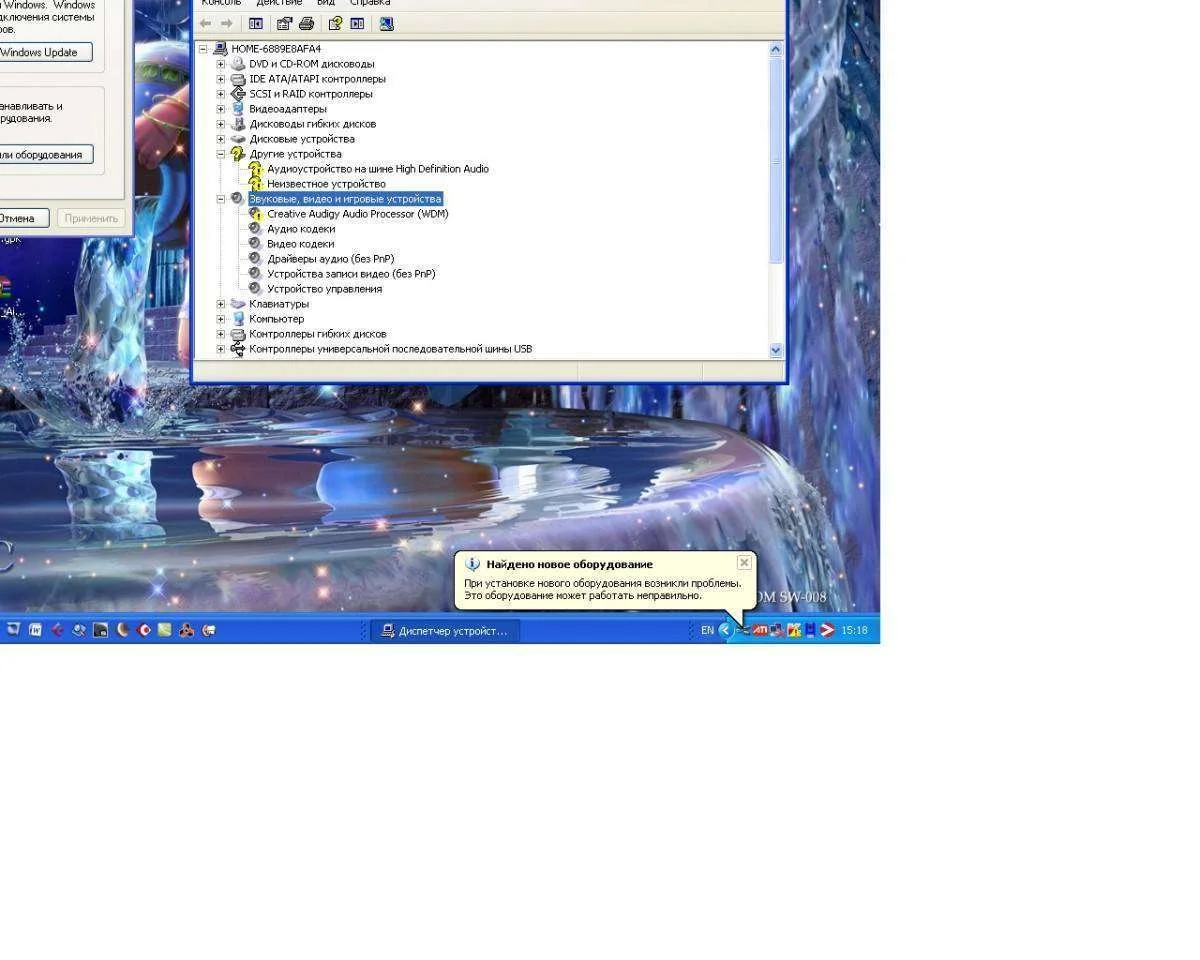Click the Back arrow in Device Manager toolbar
1200x960 pixels.
pyautogui.click(x=205, y=23)
